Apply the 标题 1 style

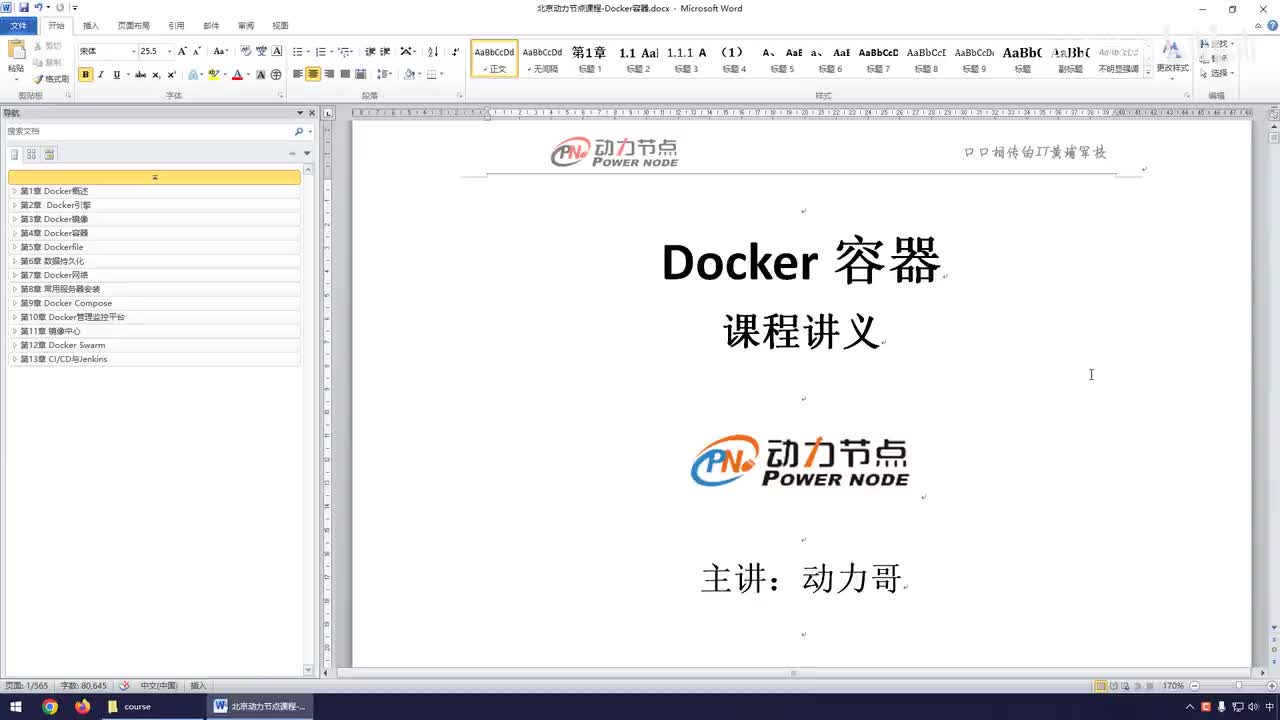(590, 59)
